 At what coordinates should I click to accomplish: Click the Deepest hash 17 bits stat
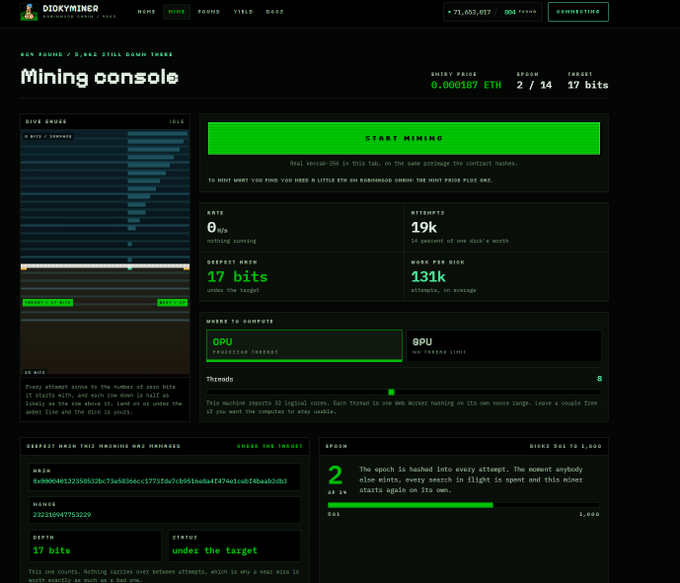tap(237, 277)
